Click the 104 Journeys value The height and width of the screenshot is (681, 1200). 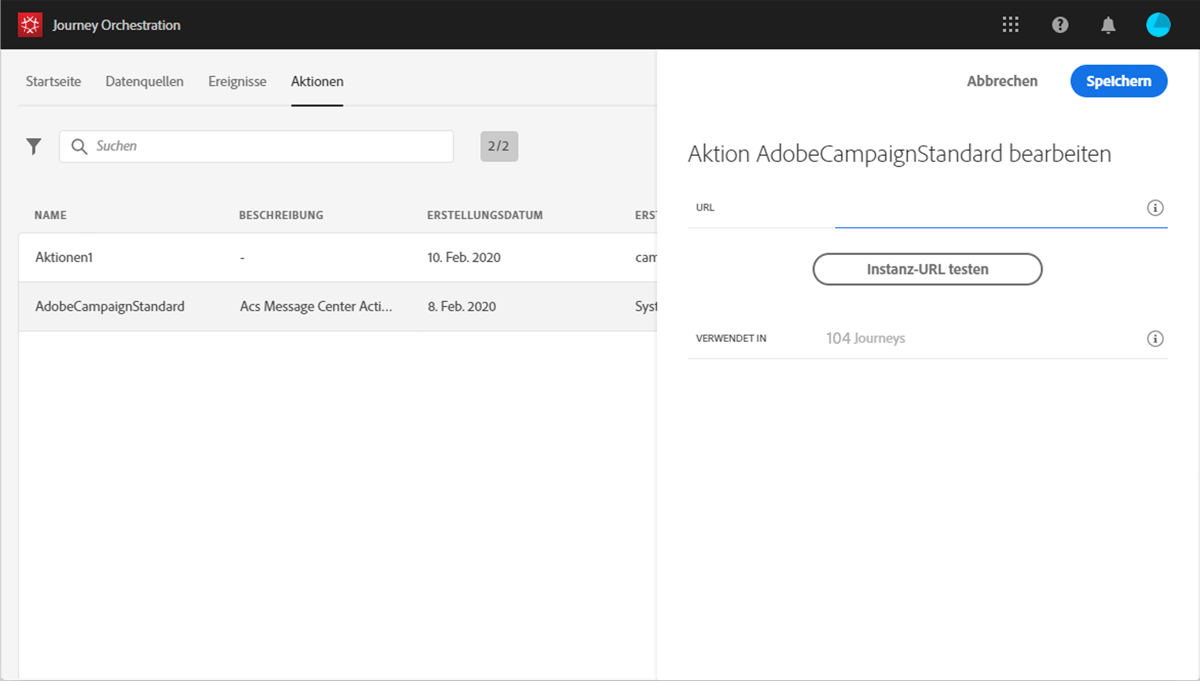click(x=865, y=339)
